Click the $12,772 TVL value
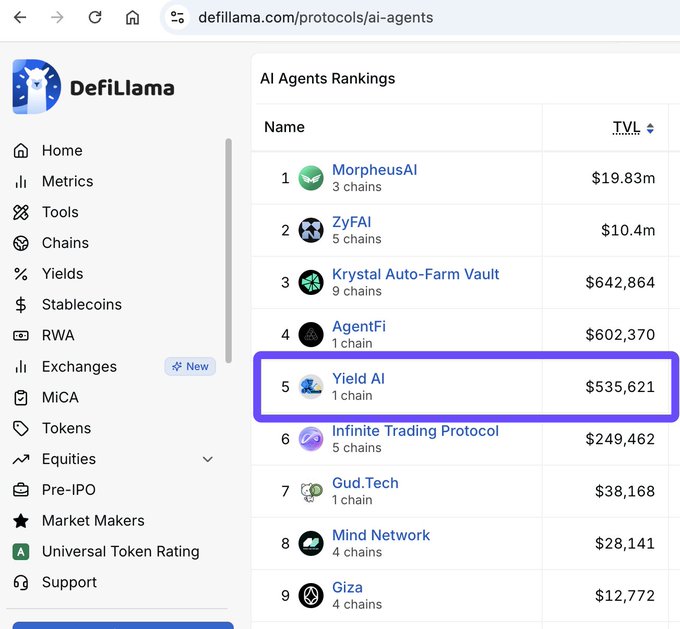 [x=625, y=595]
